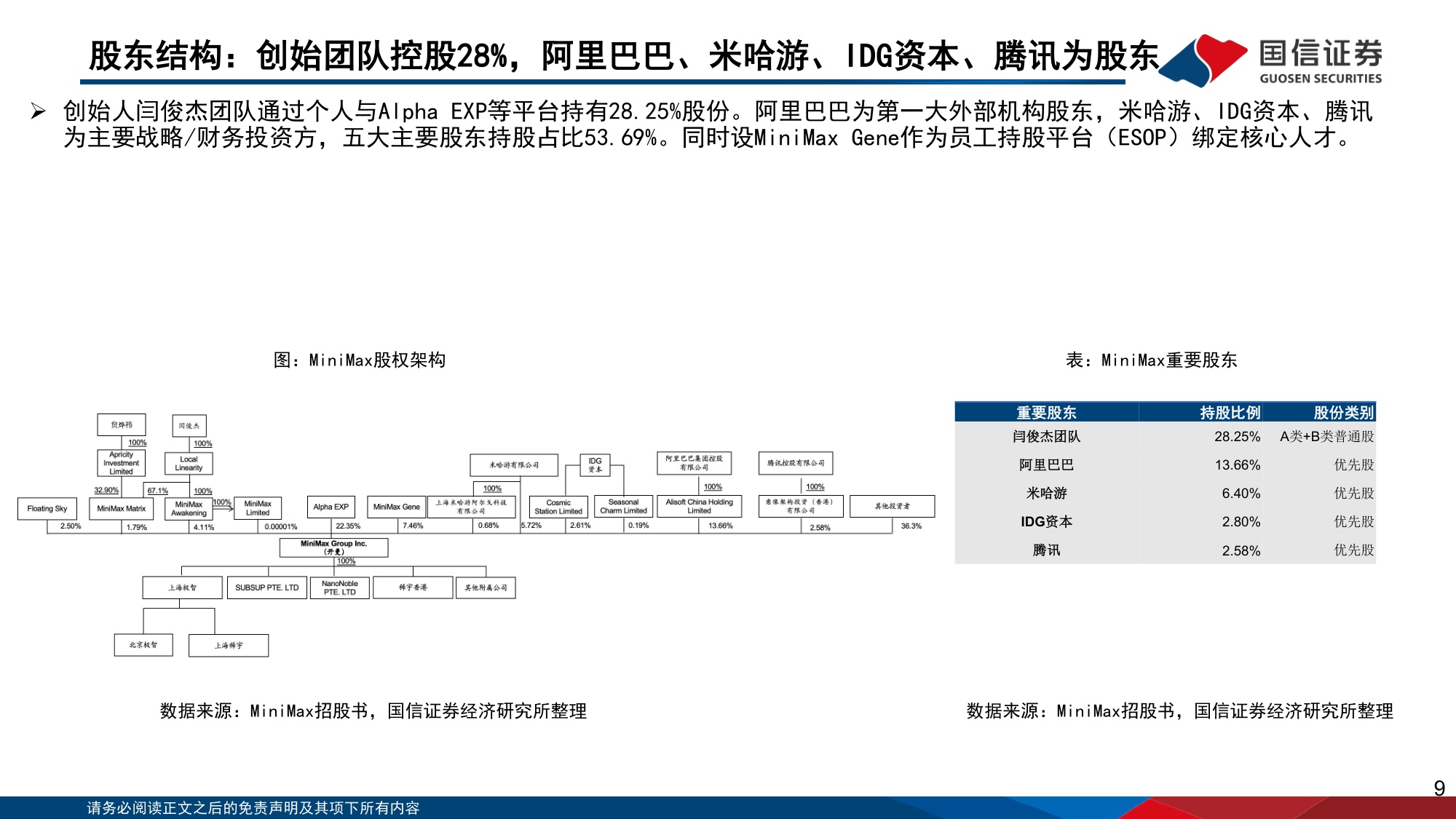Image resolution: width=1456 pixels, height=819 pixels.
Task: Select the 'Floating Sky' box in the diagram
Action: (47, 508)
